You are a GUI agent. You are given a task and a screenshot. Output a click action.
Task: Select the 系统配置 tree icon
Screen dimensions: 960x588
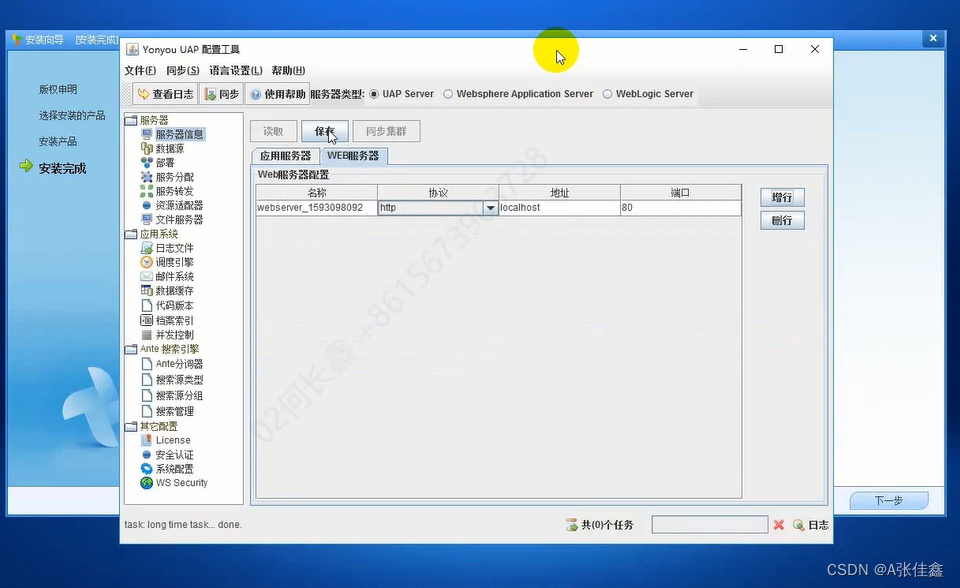coord(146,469)
